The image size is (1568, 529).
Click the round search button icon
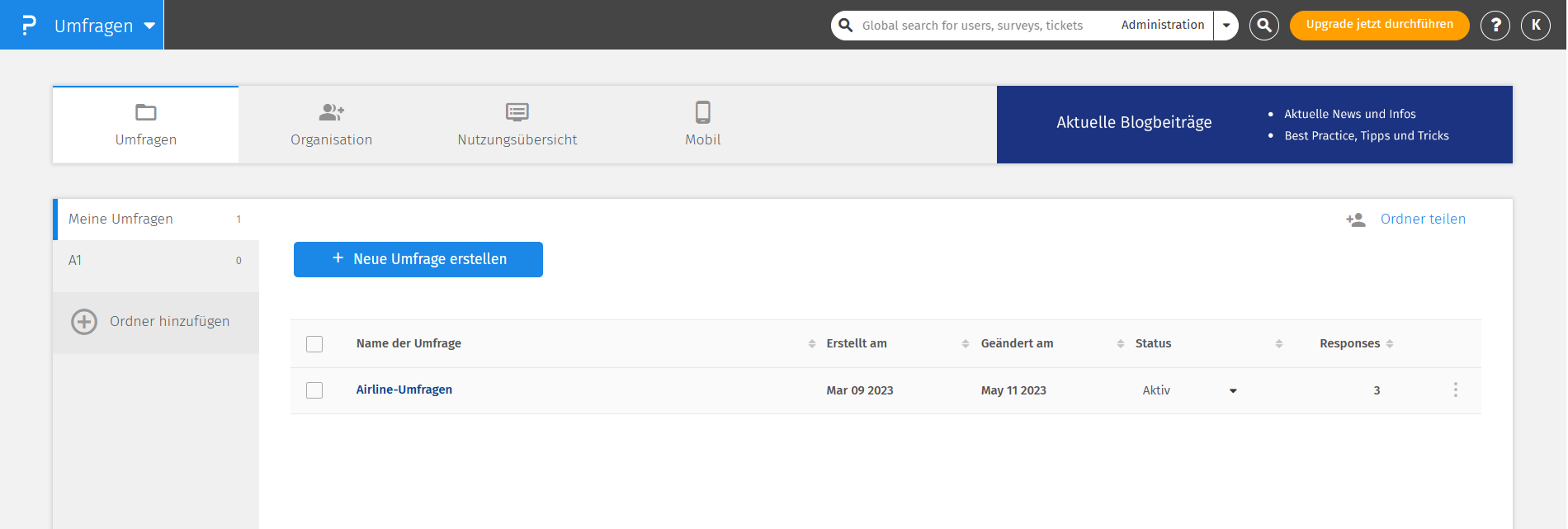pyautogui.click(x=1263, y=26)
